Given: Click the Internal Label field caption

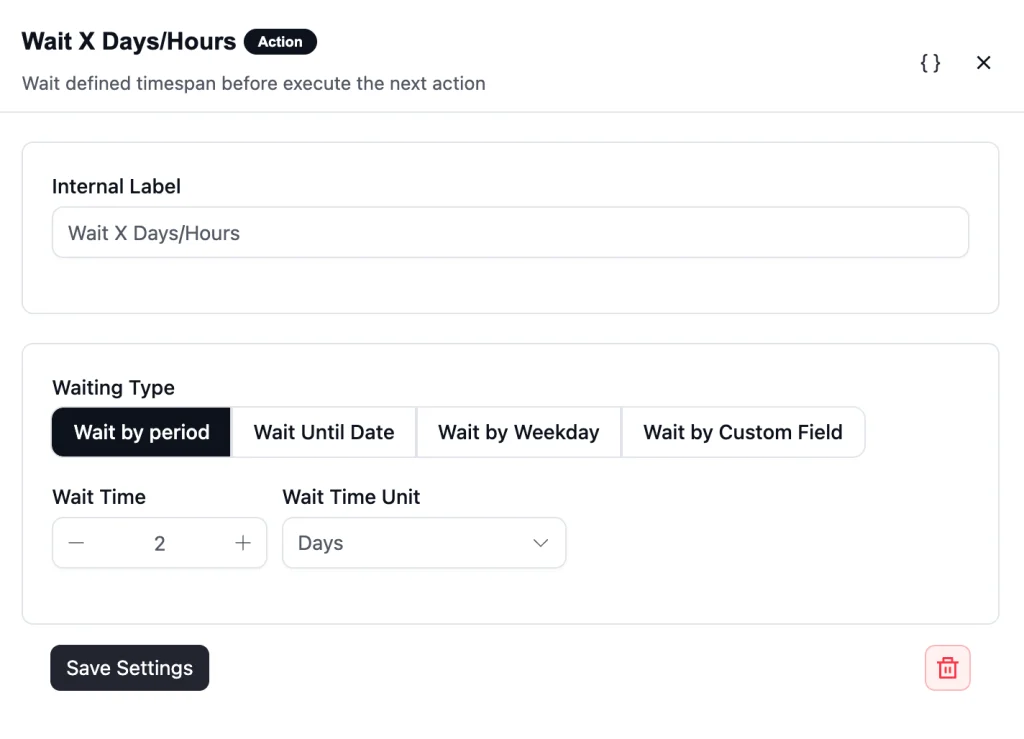Looking at the screenshot, I should coord(116,187).
